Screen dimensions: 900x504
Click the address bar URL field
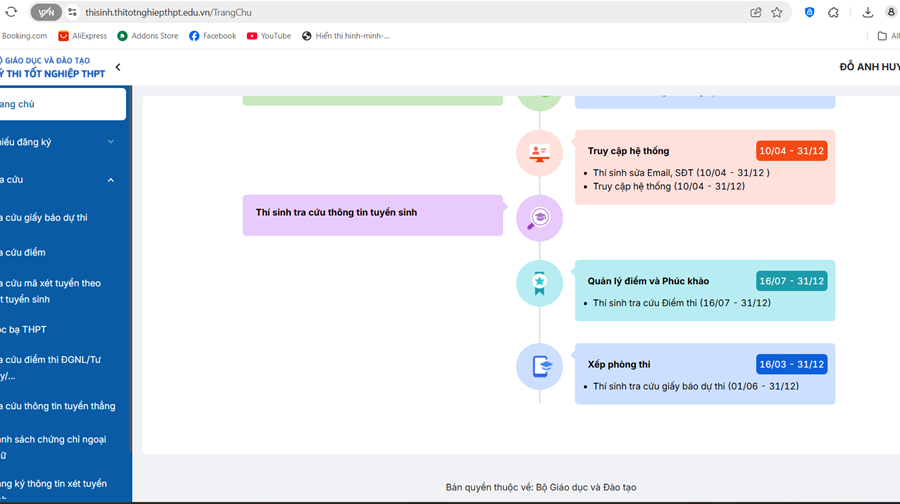point(400,12)
